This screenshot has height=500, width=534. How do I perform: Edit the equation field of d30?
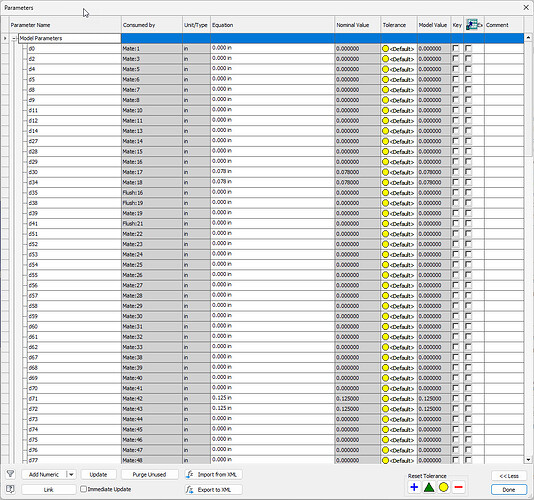[x=272, y=172]
